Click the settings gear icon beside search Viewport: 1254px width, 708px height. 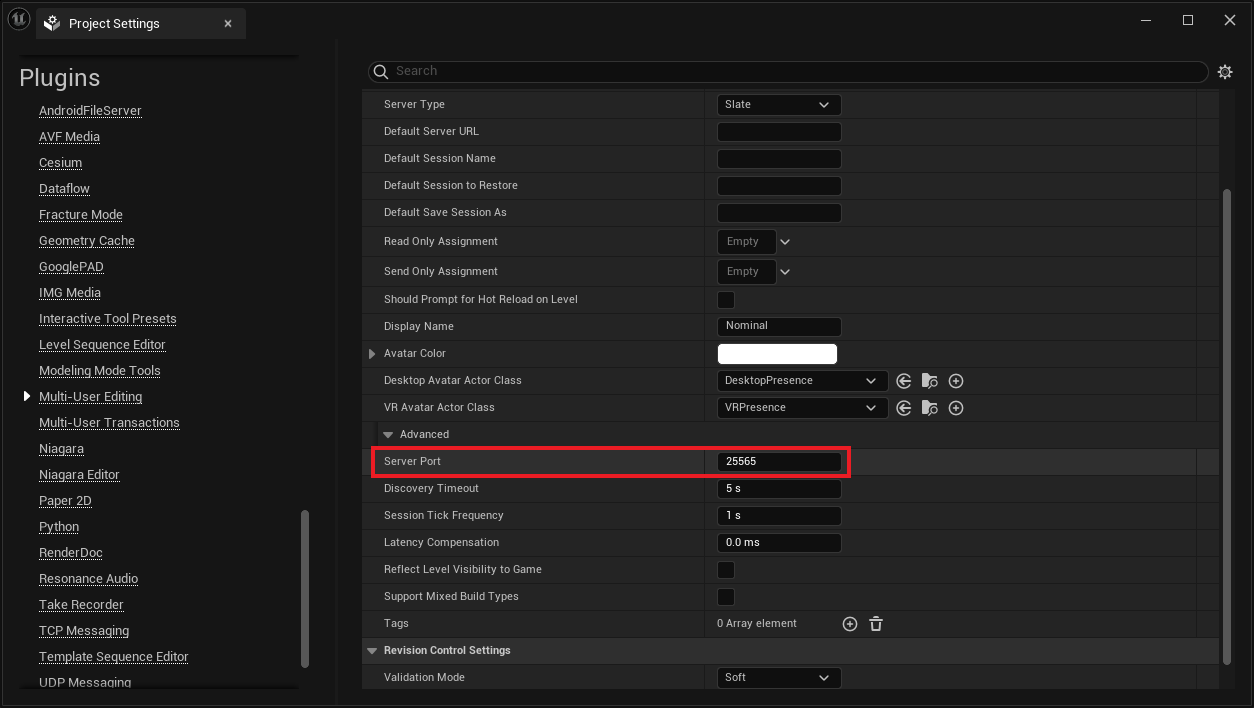coord(1225,72)
